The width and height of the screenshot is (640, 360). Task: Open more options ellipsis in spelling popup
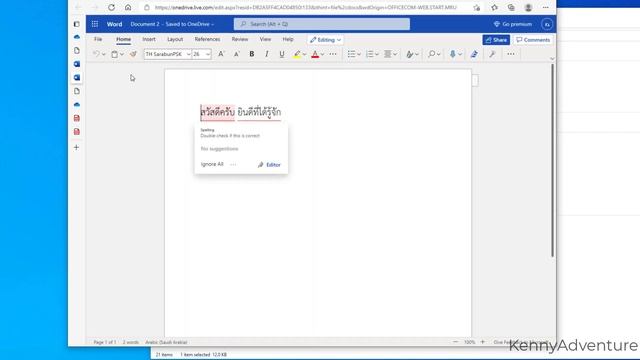tap(233, 164)
